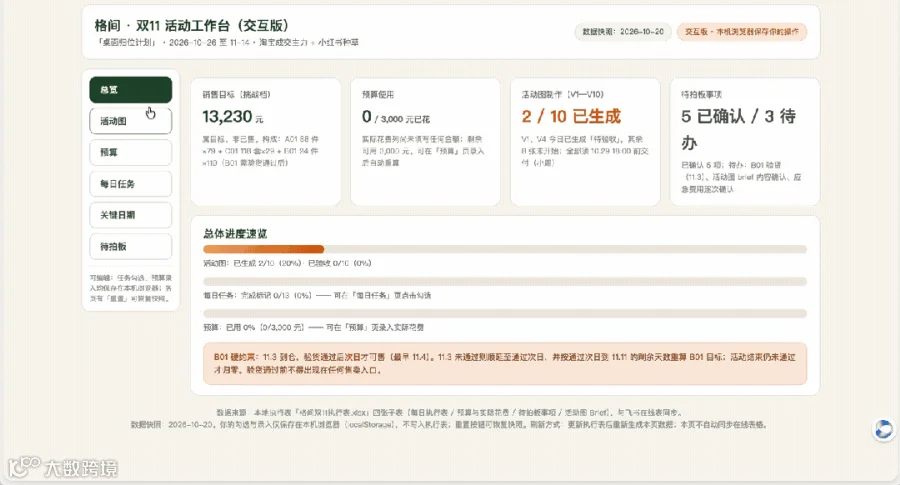Screen dimensions: 900x485
Task: Click the page title 格间 · 双11 活动工作台
Action: point(191,25)
